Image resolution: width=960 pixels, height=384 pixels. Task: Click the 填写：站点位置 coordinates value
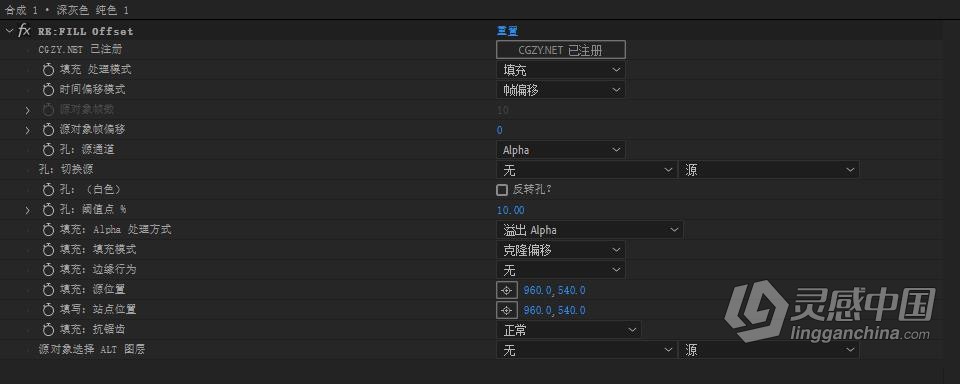tap(555, 311)
